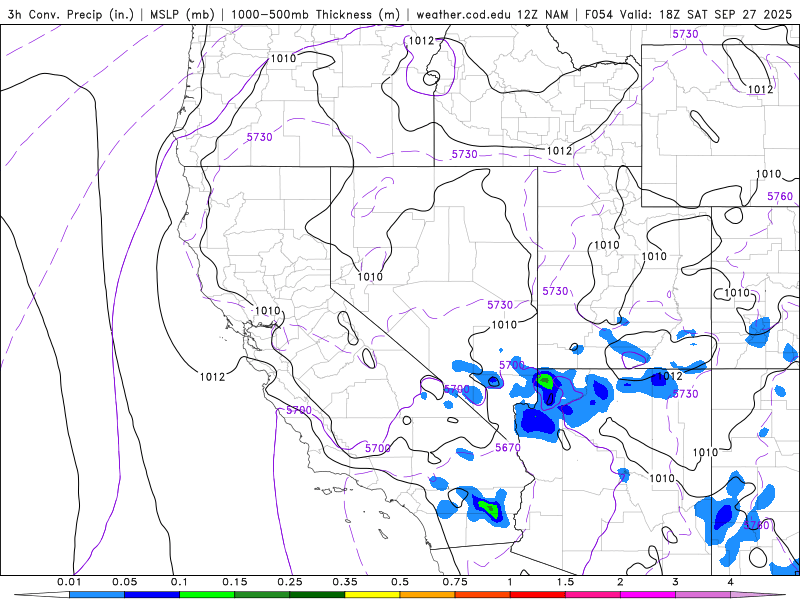The image size is (800, 600).
Task: Click the purple "5670" thickness contour label
Action: coord(508,447)
